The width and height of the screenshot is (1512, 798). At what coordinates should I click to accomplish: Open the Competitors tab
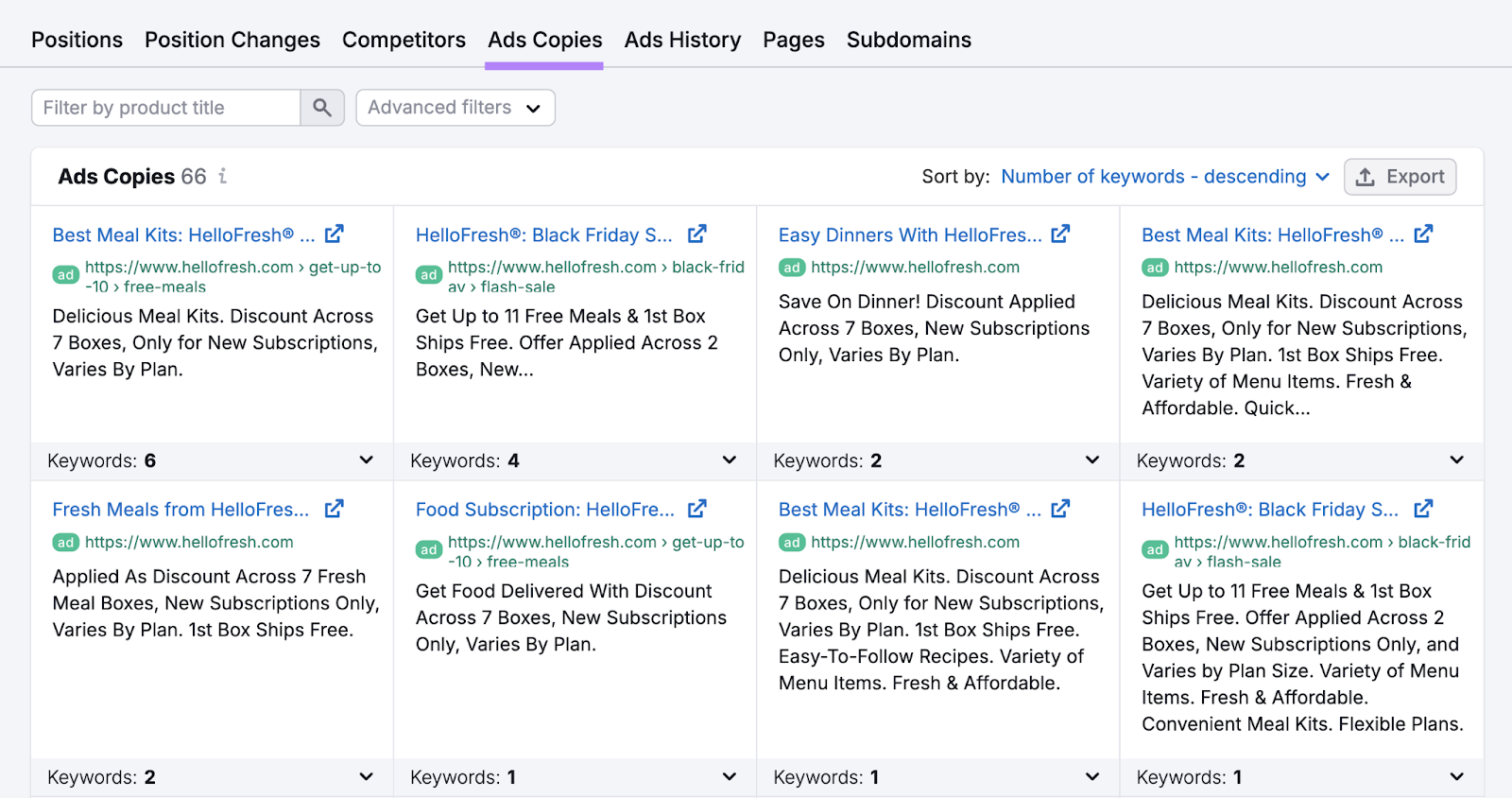(404, 40)
